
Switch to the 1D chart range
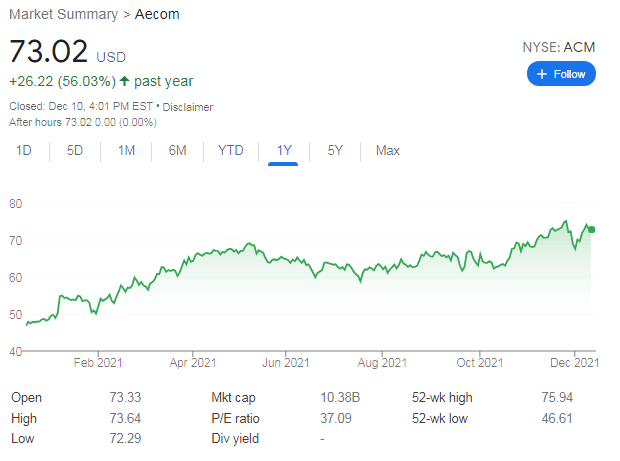24,151
